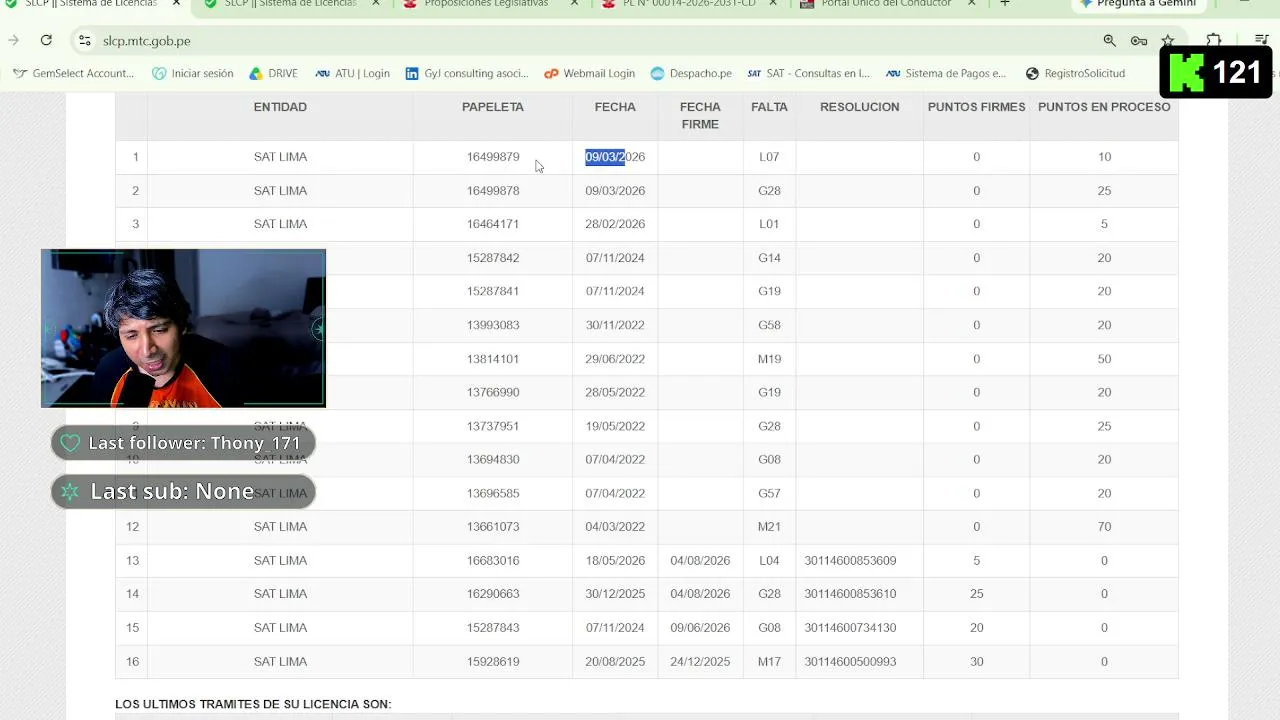
Task: Open SAT - Consultas en L... bookmark
Action: pos(809,73)
